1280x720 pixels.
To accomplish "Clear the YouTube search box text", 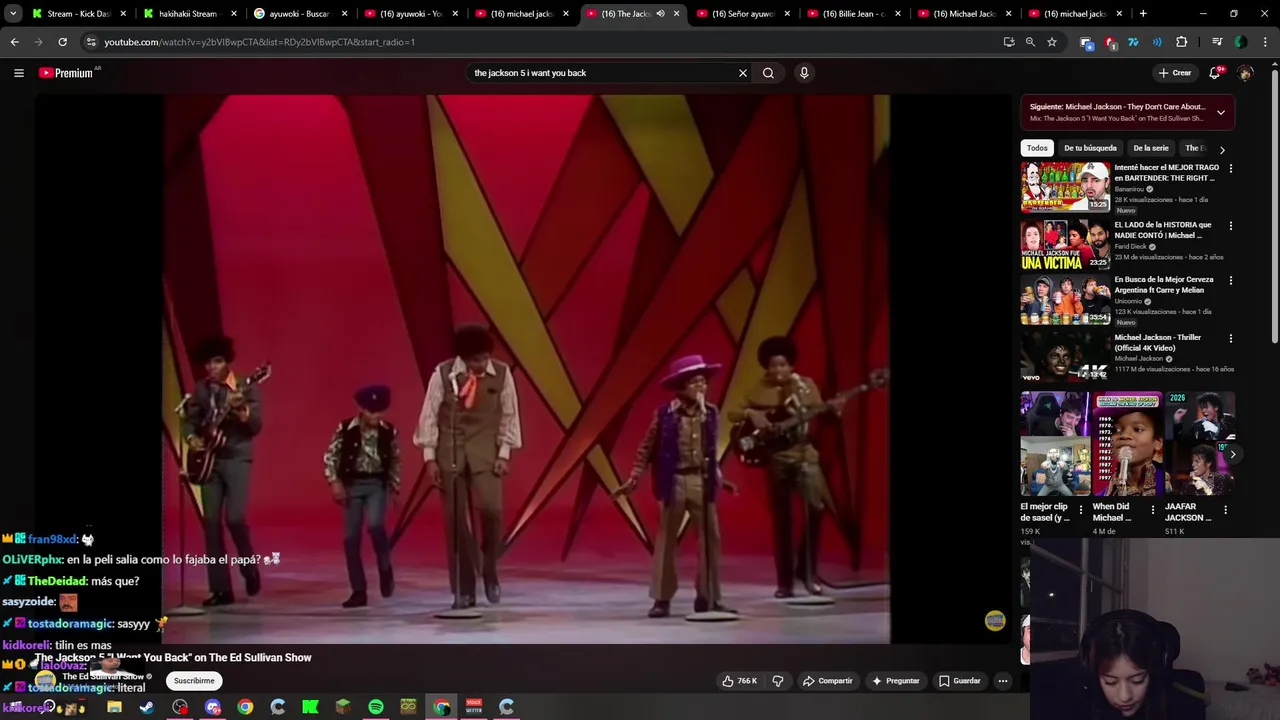I will (x=743, y=73).
